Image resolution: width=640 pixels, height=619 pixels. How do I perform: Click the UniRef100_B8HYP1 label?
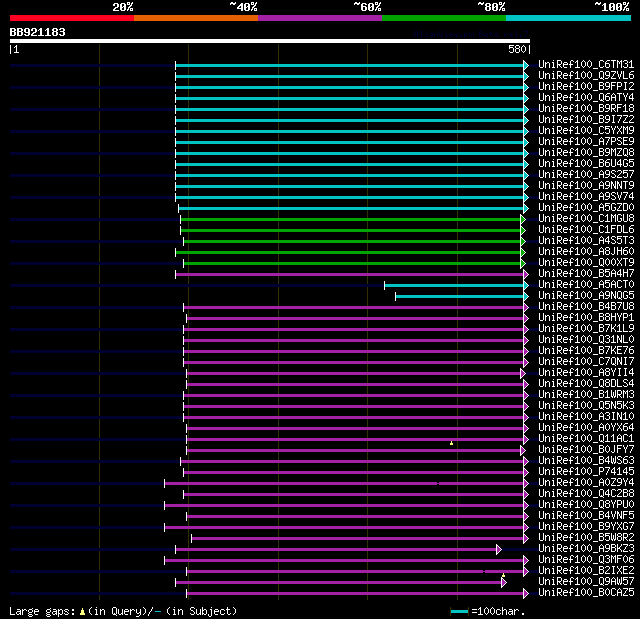click(x=586, y=318)
